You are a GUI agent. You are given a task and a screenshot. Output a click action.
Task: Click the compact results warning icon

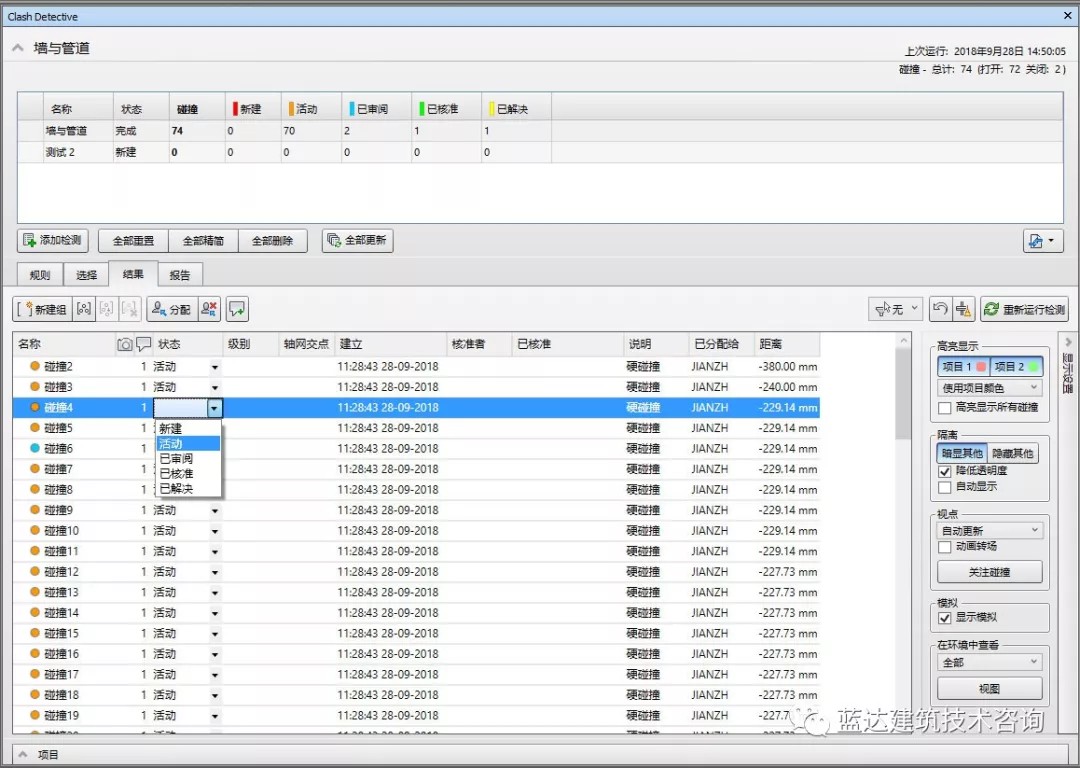click(964, 310)
